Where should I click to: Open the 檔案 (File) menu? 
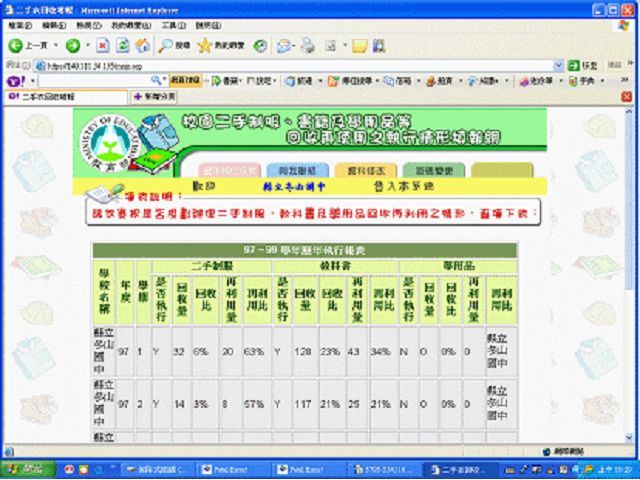[19, 24]
